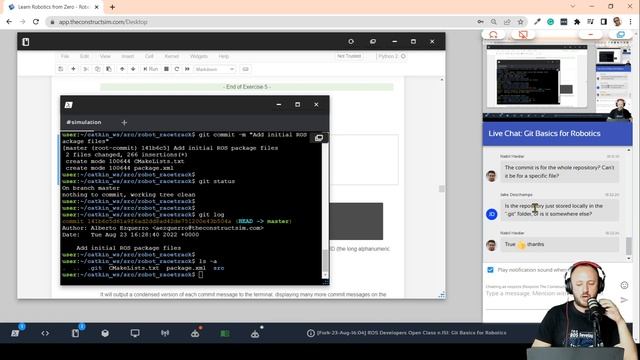Click the Not Trusted notebook button

click(x=349, y=56)
